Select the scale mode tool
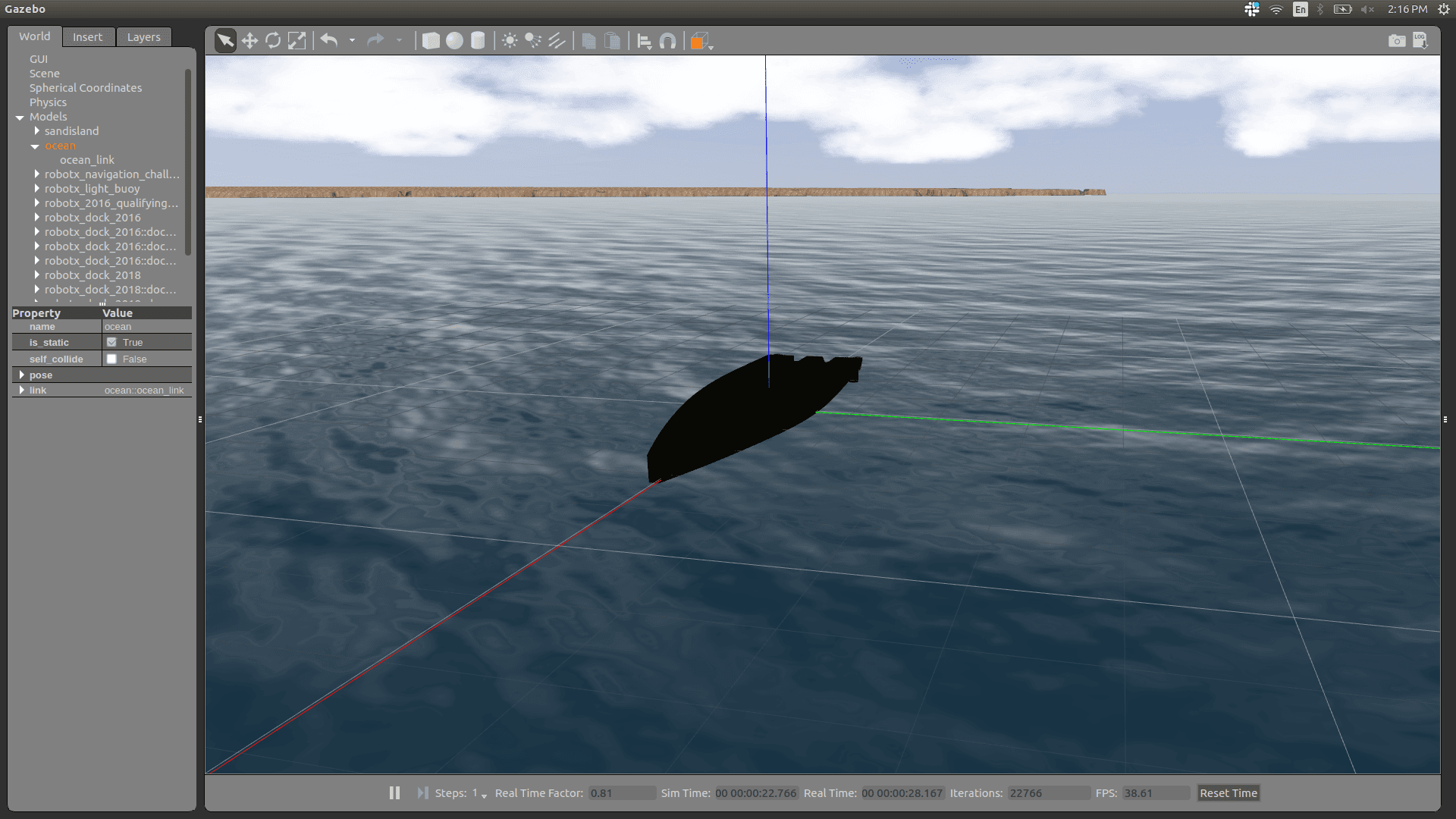1456x819 pixels. tap(297, 41)
